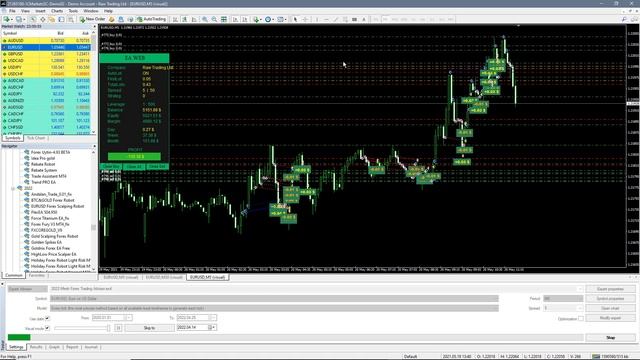The height and width of the screenshot is (360, 640).
Task: Open the Charts menu
Action: [57, 11]
